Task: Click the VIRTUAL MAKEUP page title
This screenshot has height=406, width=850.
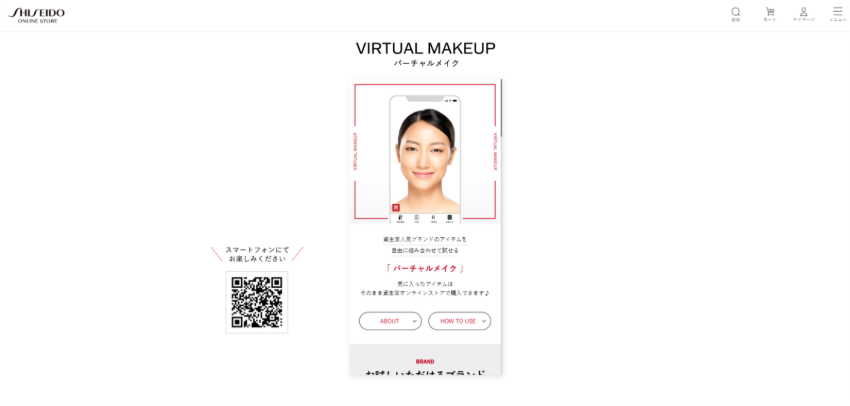Action: (x=426, y=48)
